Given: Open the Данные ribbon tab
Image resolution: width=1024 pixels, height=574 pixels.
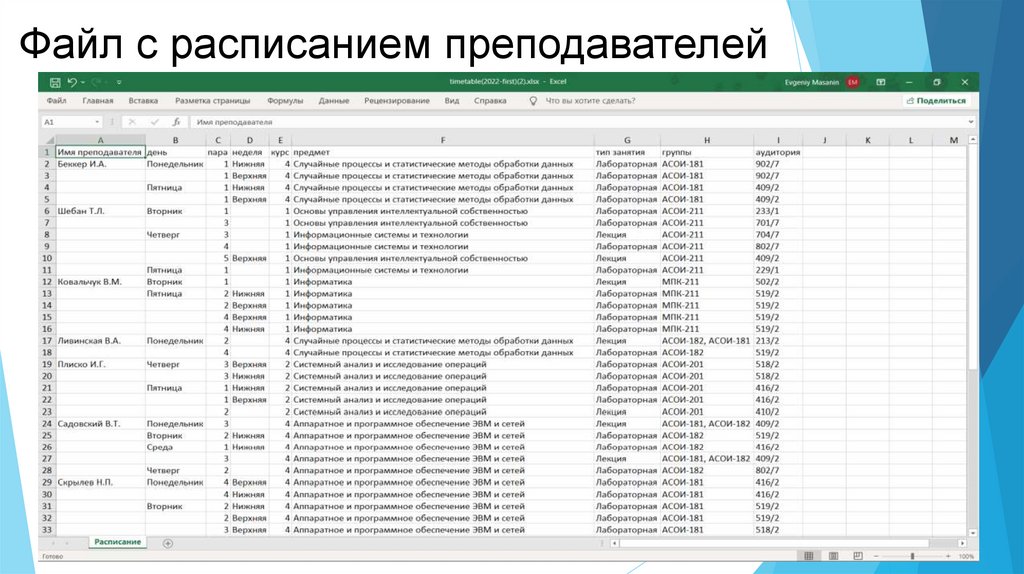Looking at the screenshot, I should coord(334,101).
